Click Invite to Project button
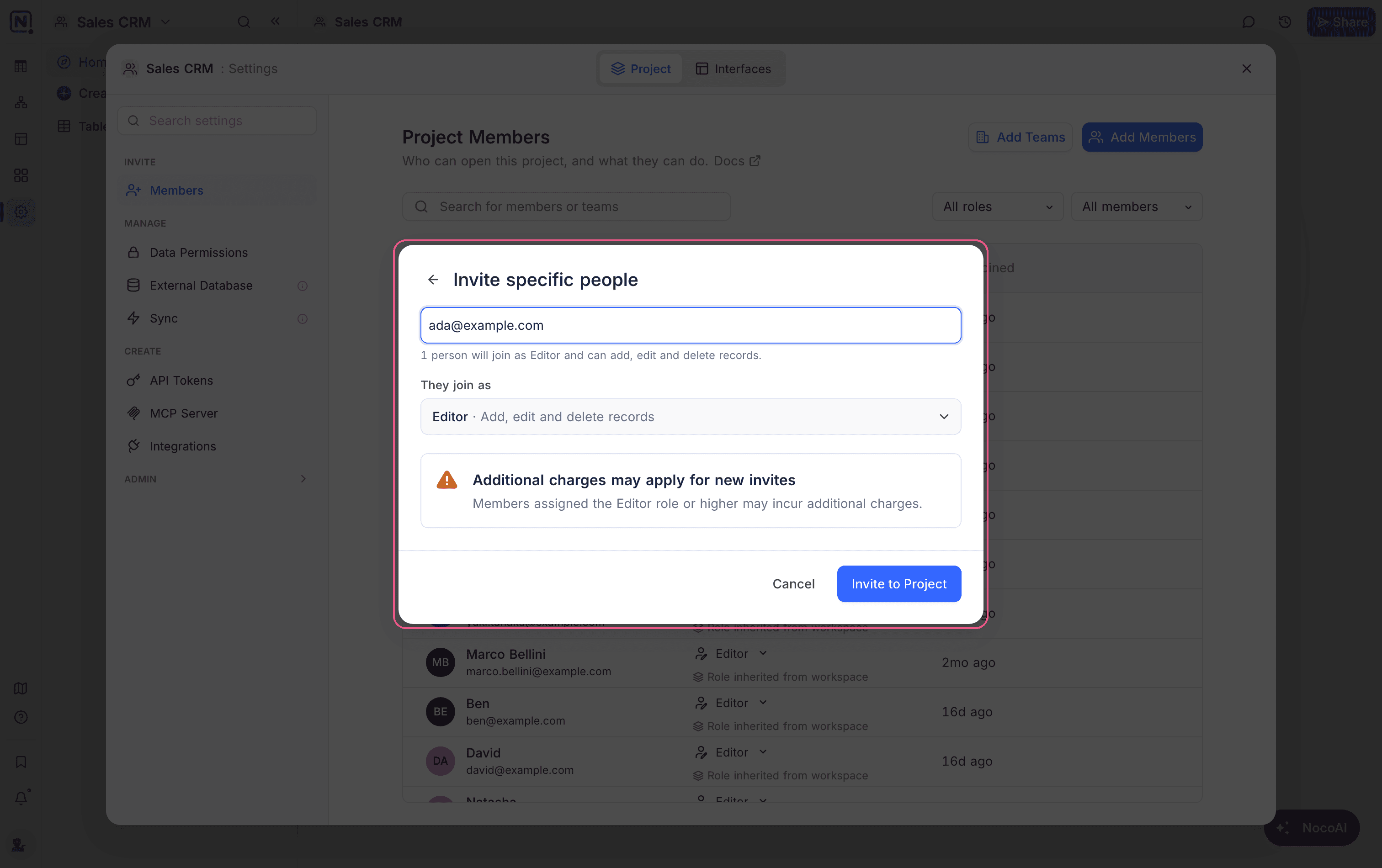 899,583
